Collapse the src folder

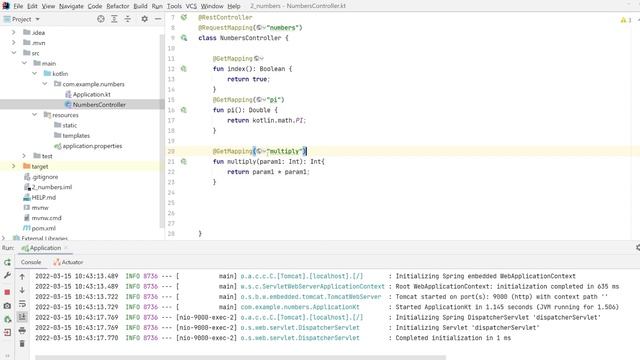coord(13,53)
